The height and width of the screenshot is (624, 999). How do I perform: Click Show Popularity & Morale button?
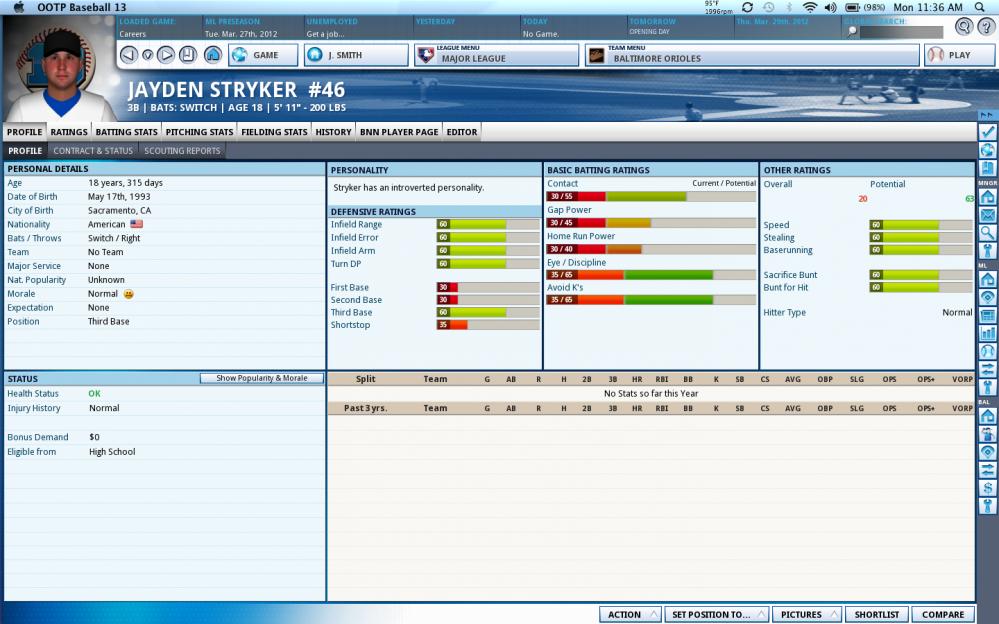[261, 378]
